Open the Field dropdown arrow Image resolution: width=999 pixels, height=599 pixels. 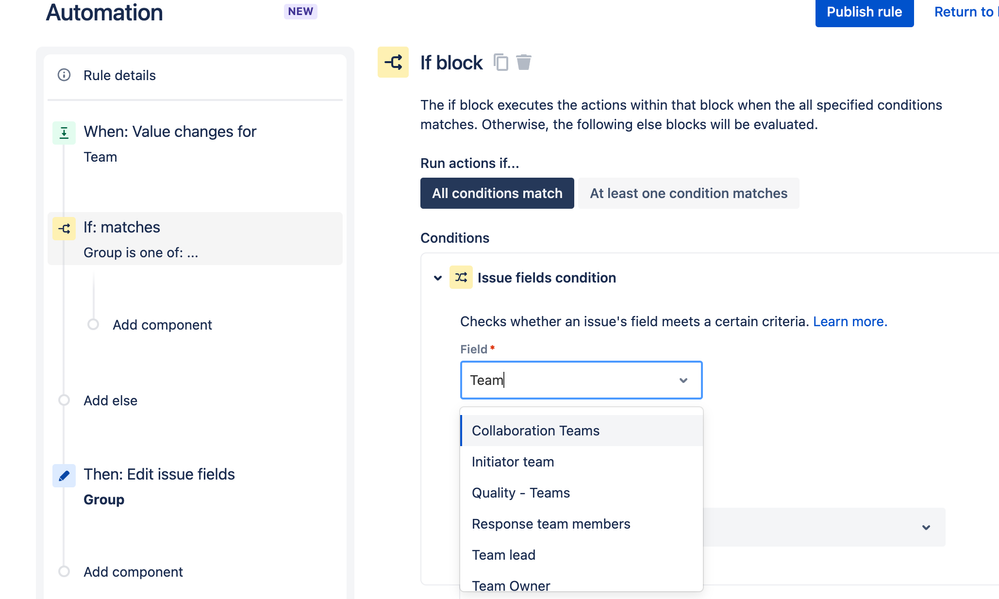[x=683, y=380]
